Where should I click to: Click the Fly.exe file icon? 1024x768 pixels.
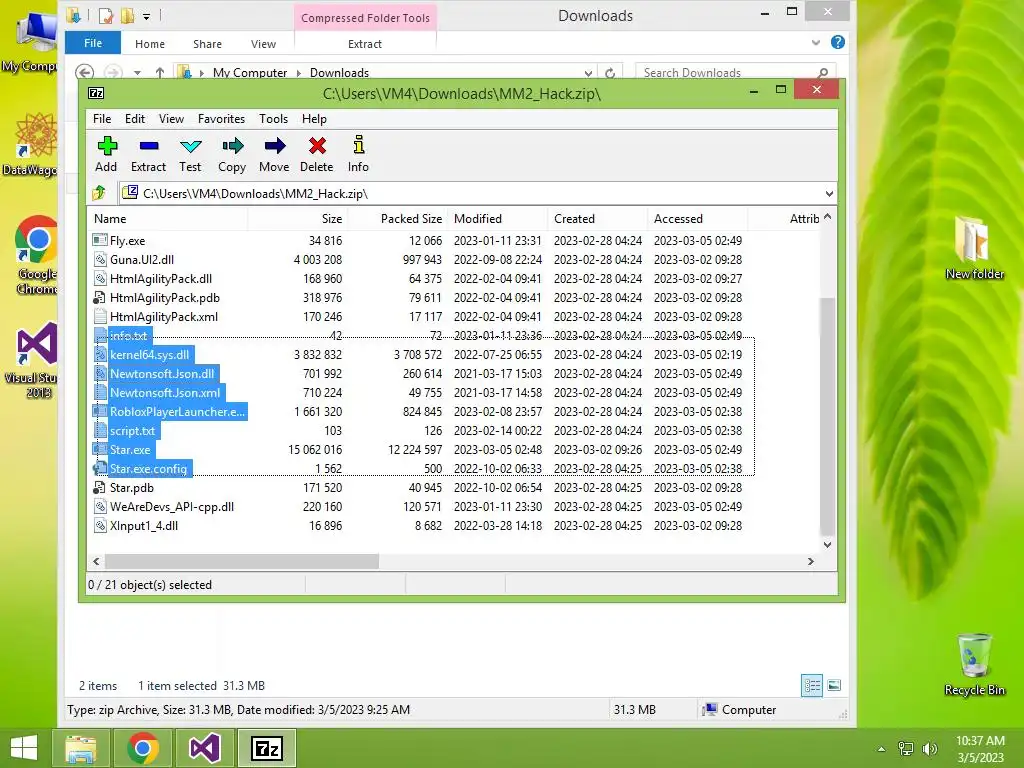100,240
